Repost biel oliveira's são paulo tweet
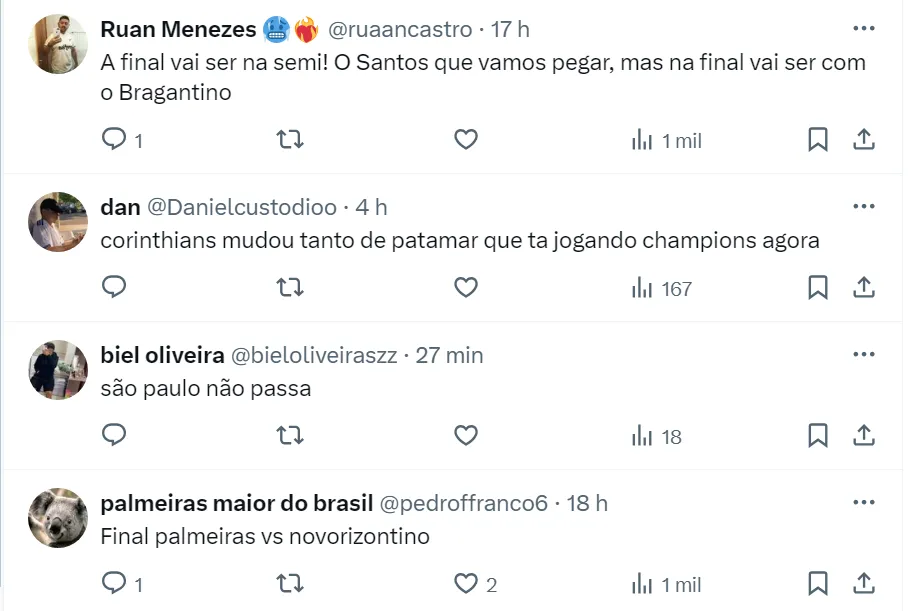The image size is (915, 611). coord(289,435)
